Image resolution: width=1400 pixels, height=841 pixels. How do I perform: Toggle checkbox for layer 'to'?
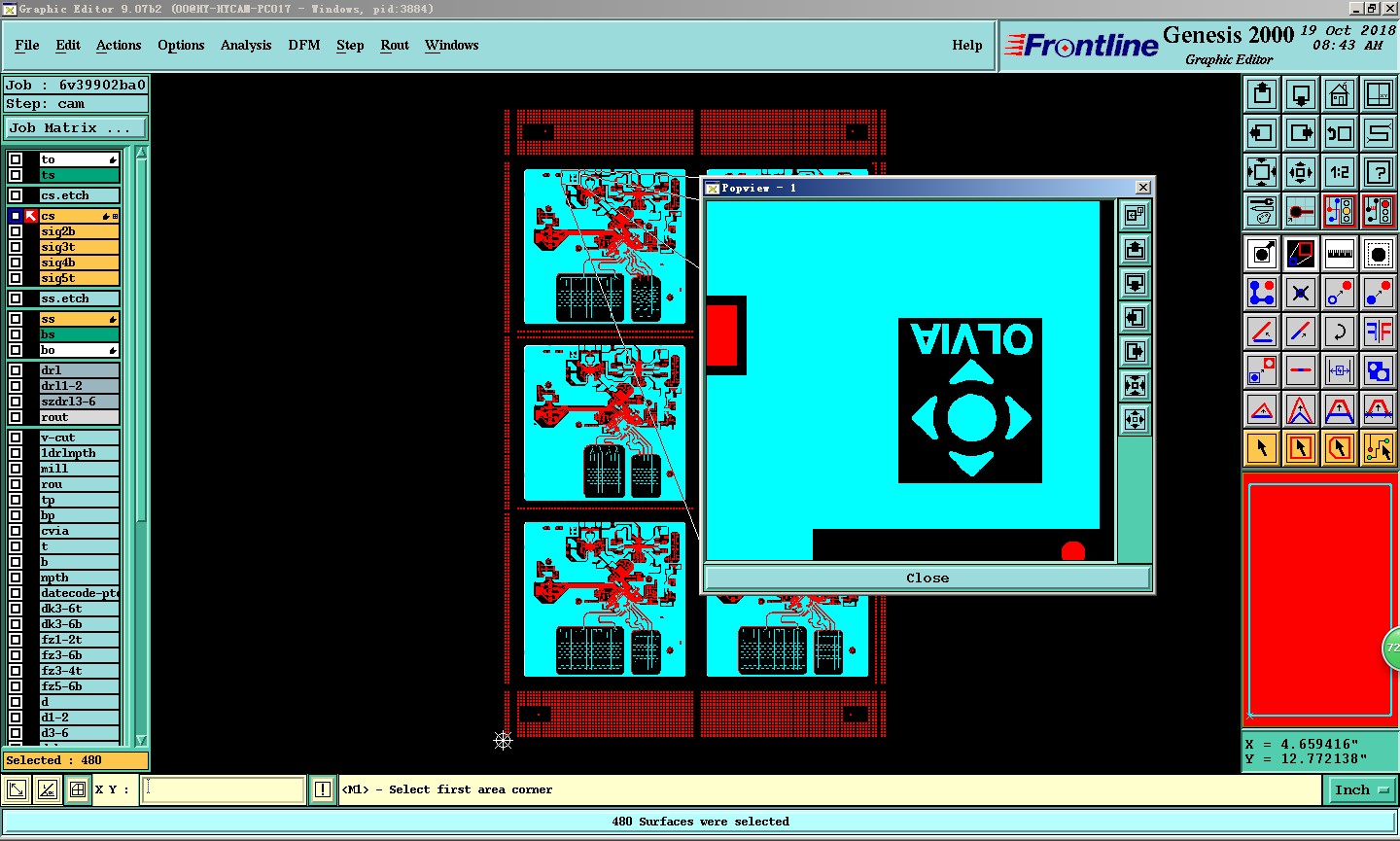coord(16,159)
